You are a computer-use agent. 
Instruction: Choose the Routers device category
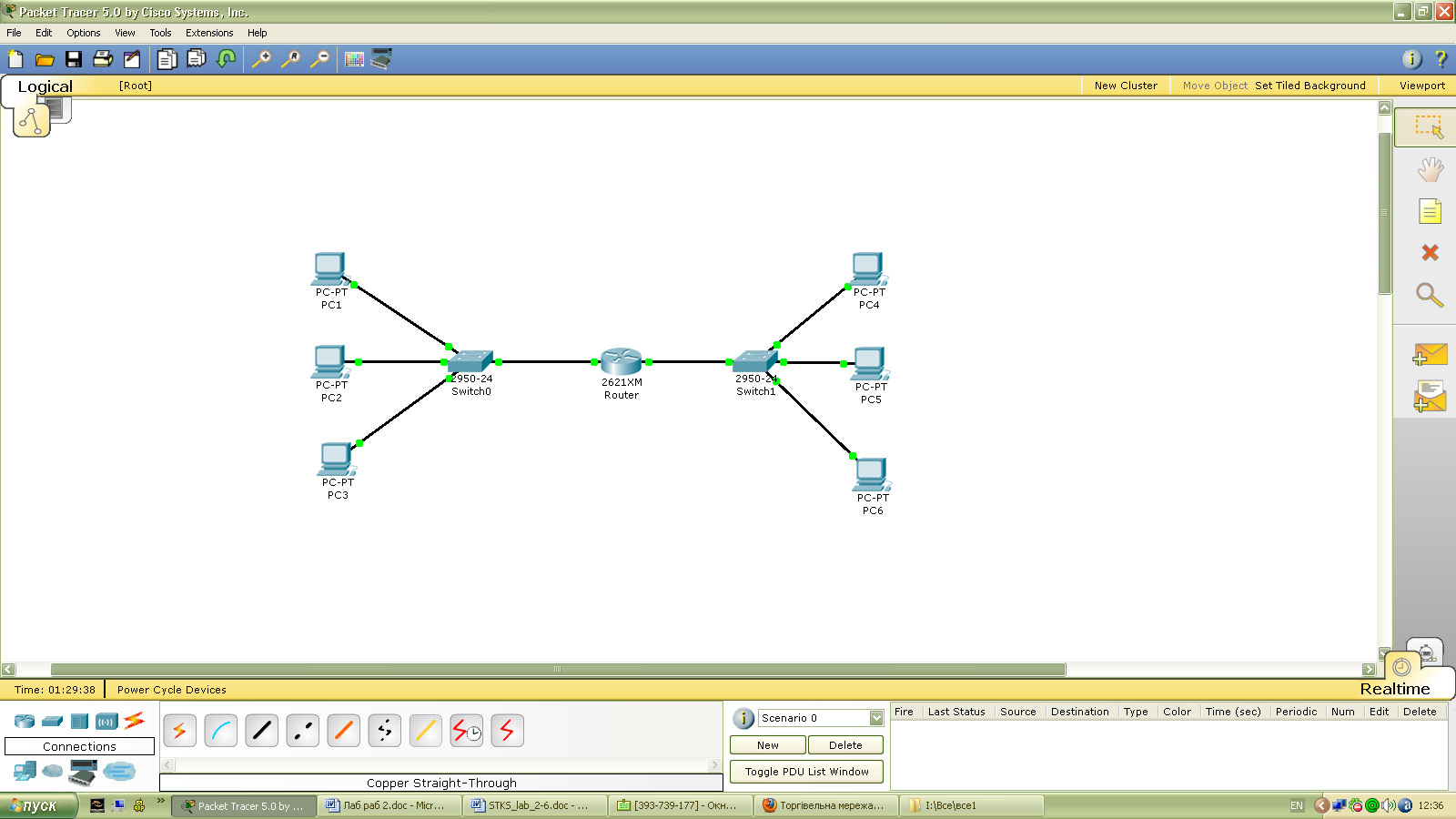pos(25,722)
